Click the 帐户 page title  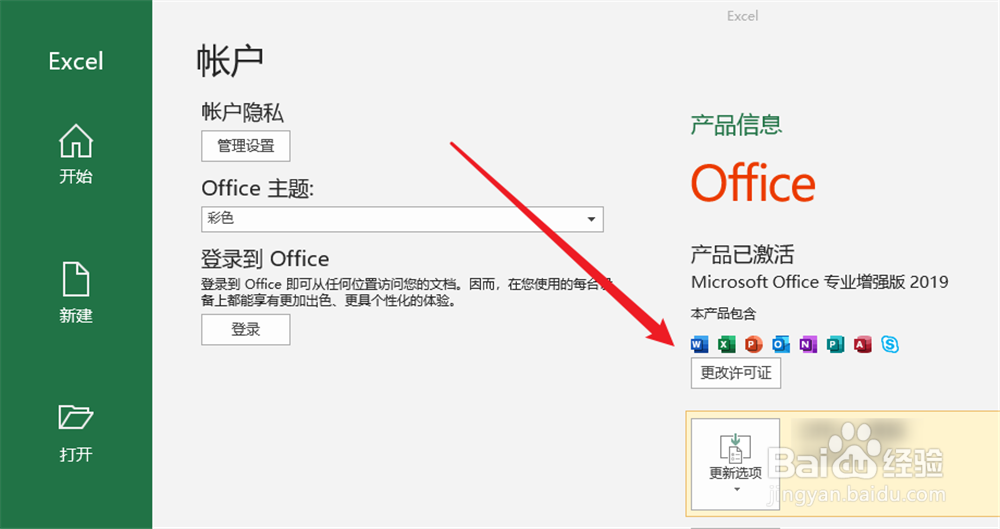(x=230, y=61)
